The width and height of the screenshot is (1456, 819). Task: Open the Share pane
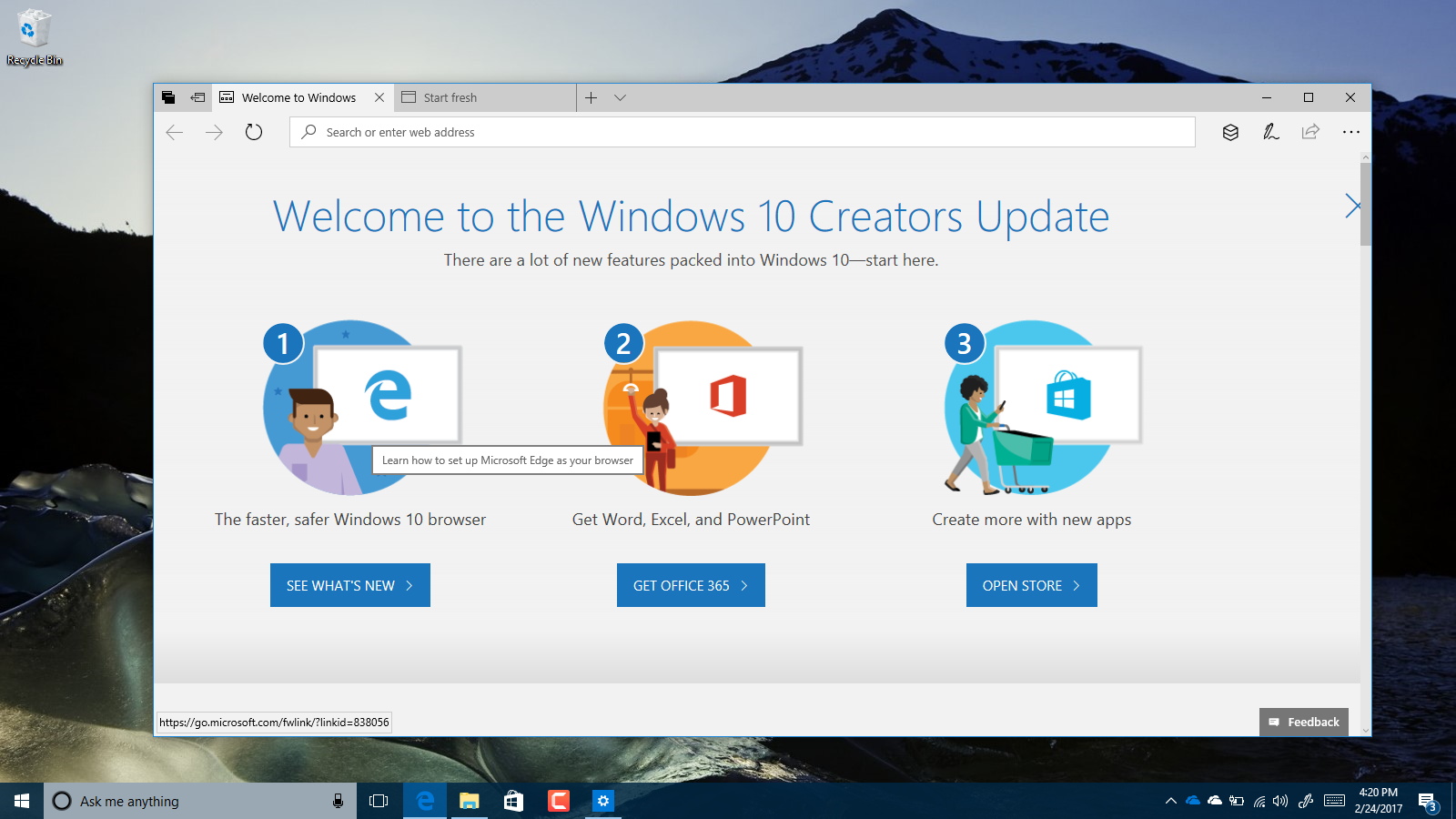pyautogui.click(x=1310, y=132)
